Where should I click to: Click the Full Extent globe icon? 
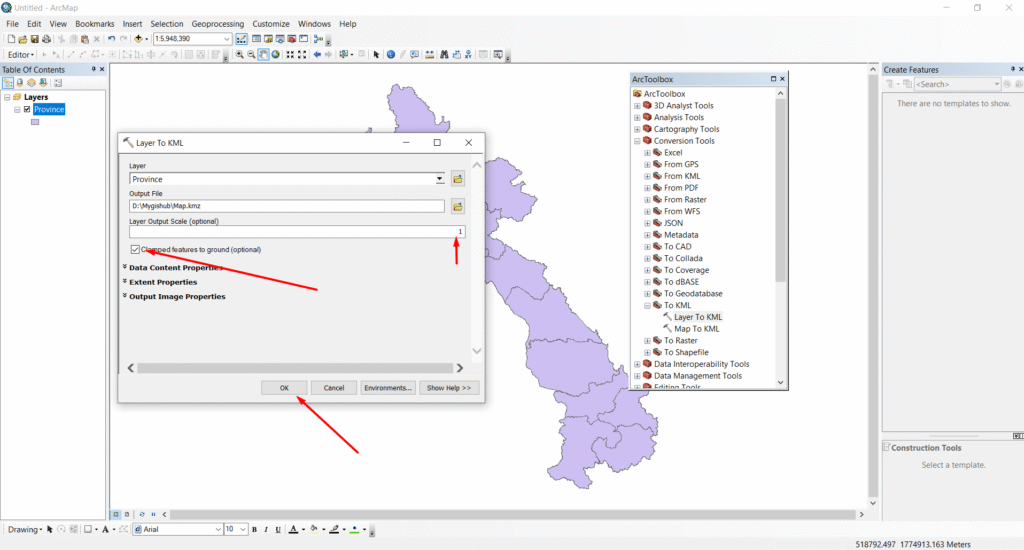[276, 54]
